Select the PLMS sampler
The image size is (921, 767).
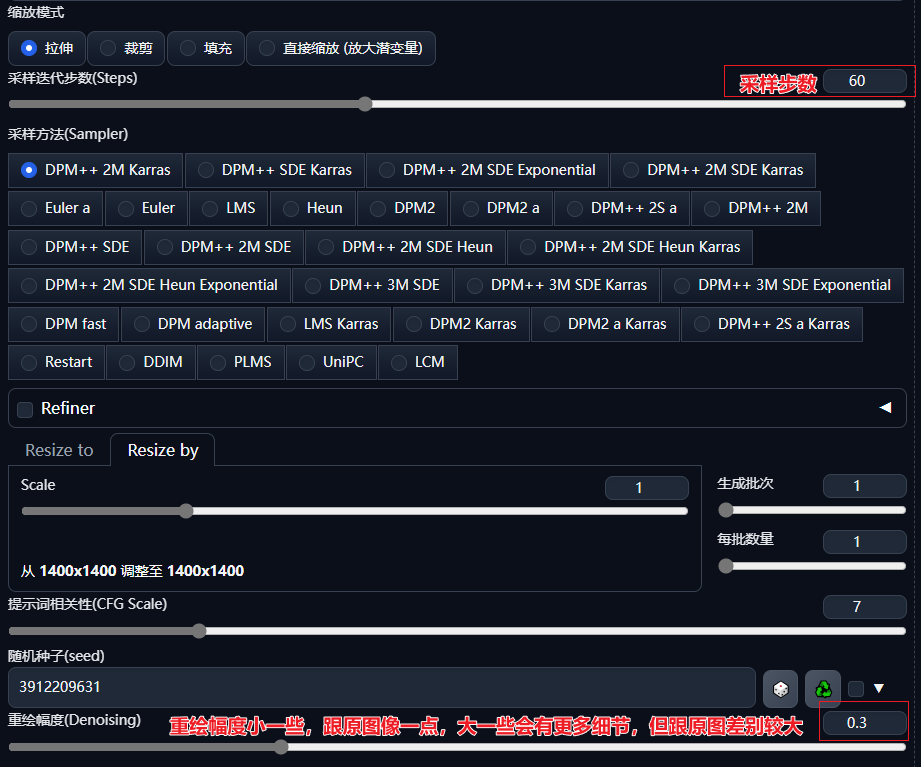tap(241, 362)
